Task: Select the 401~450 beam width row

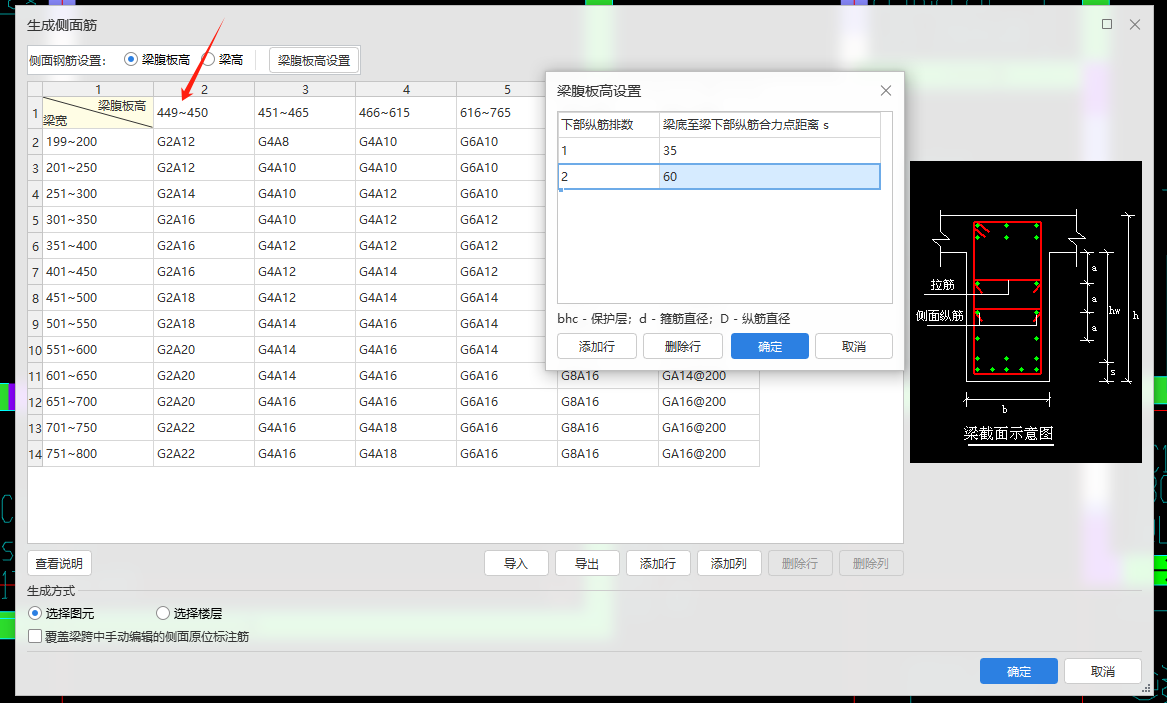Action: pos(98,272)
